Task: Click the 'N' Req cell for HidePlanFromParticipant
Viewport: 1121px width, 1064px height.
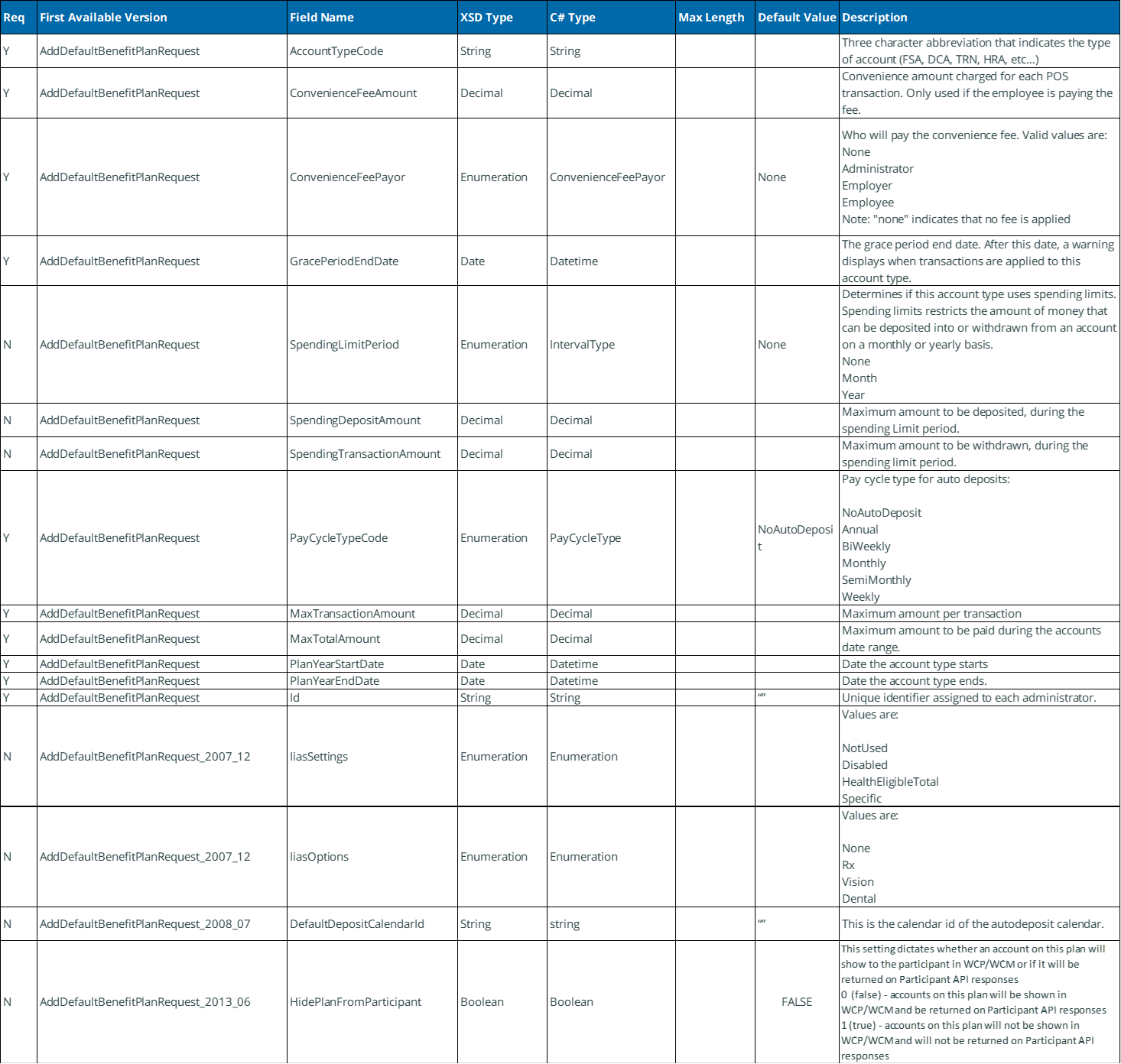Action: pos(18,1002)
